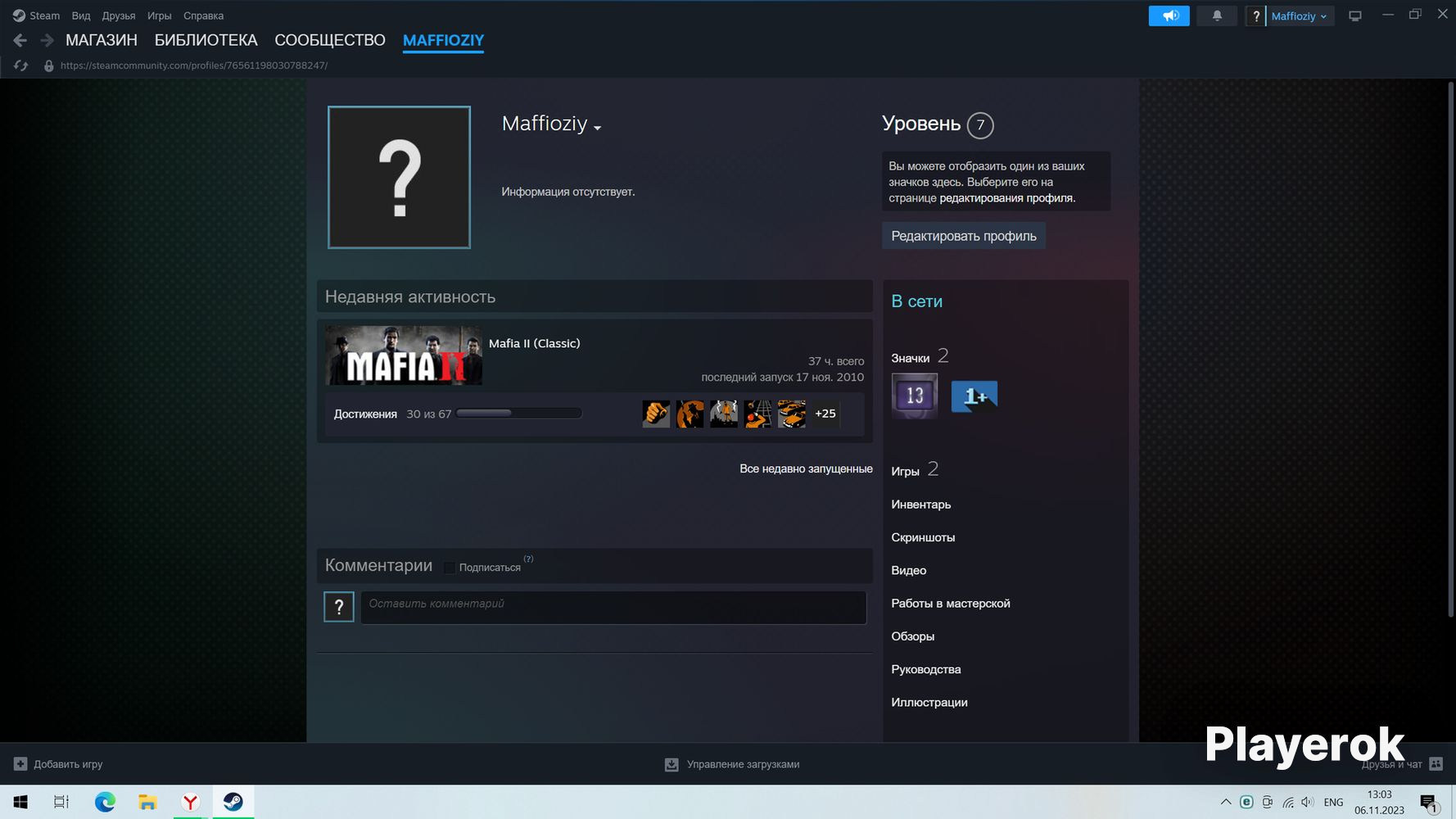Open Yandex Browser from taskbar
The height and width of the screenshot is (819, 1456).
(190, 802)
